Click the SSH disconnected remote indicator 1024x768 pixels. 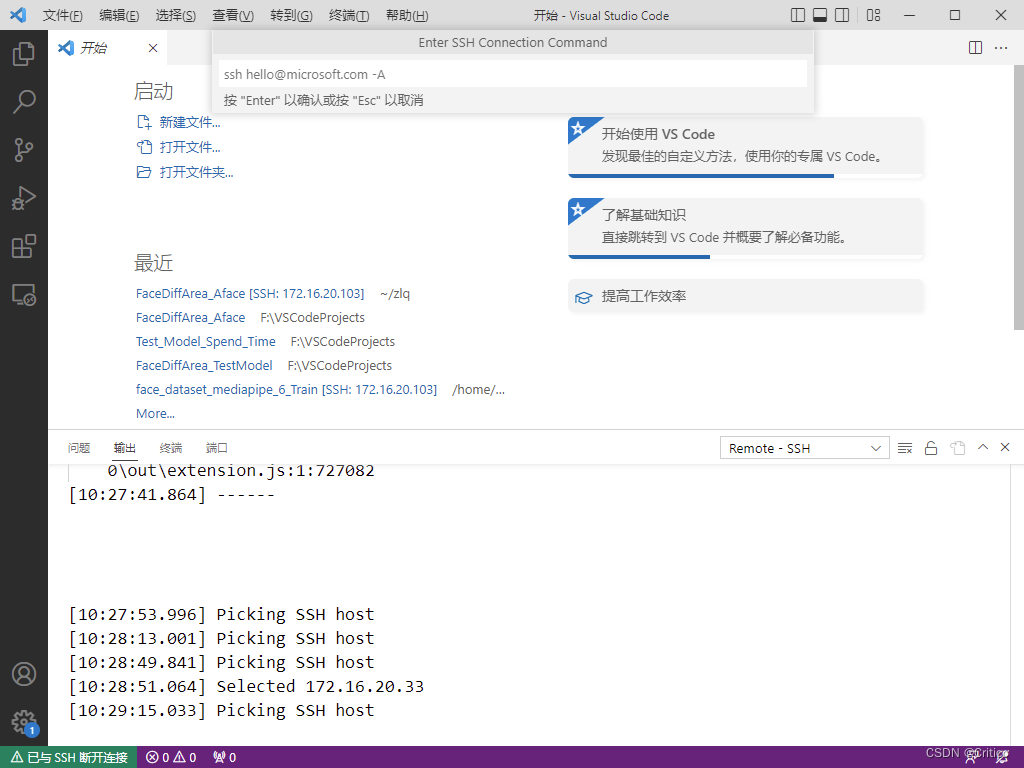pyautogui.click(x=69, y=758)
